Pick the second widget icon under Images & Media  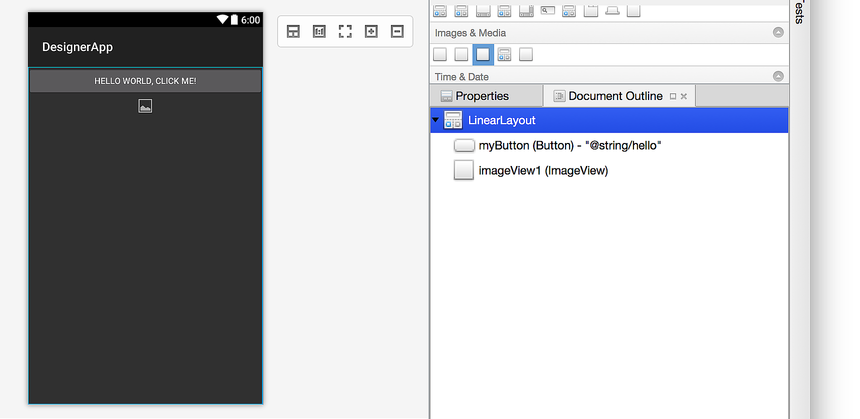coord(461,54)
